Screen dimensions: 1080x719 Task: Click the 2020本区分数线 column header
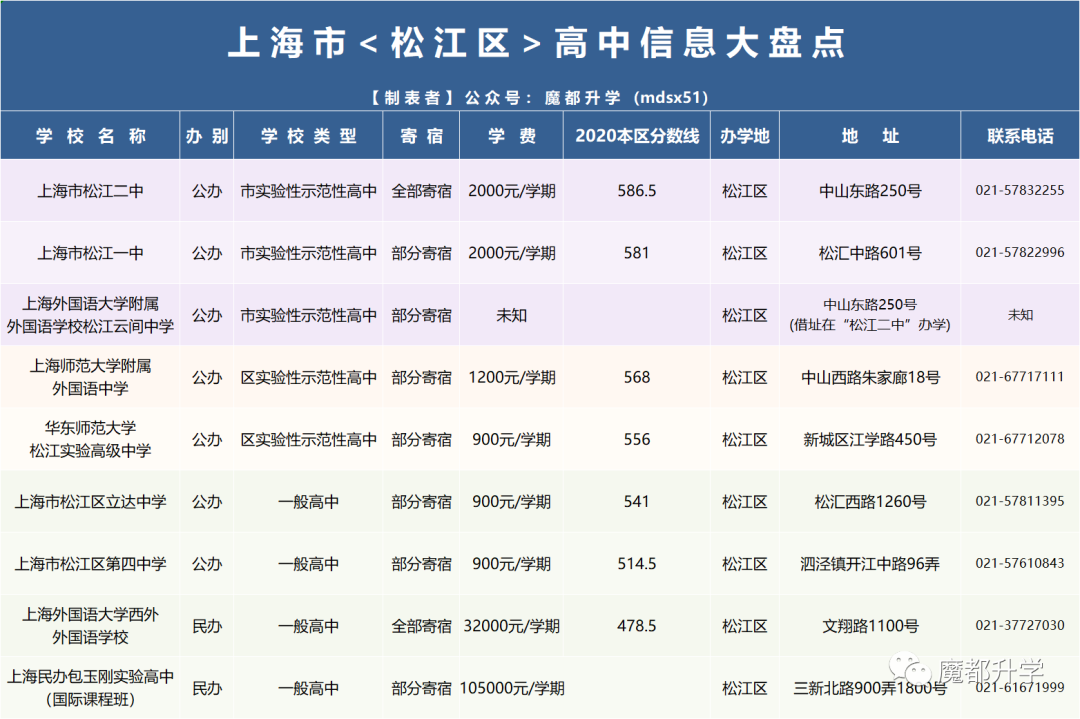coord(637,136)
